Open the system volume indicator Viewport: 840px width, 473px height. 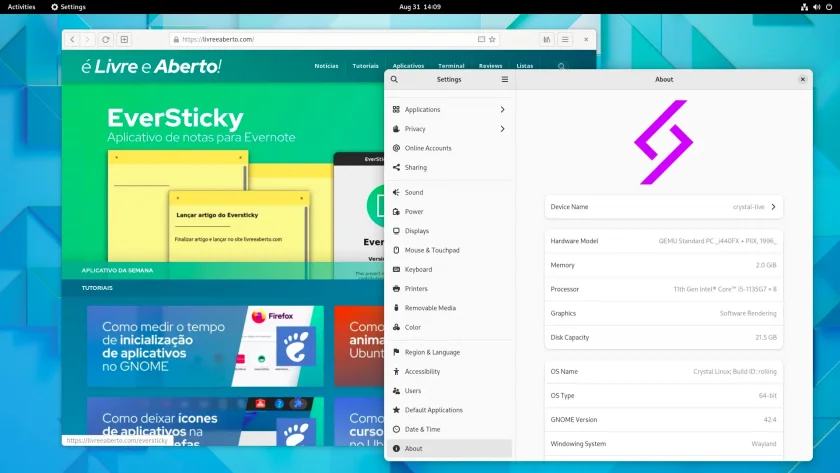[x=816, y=7]
